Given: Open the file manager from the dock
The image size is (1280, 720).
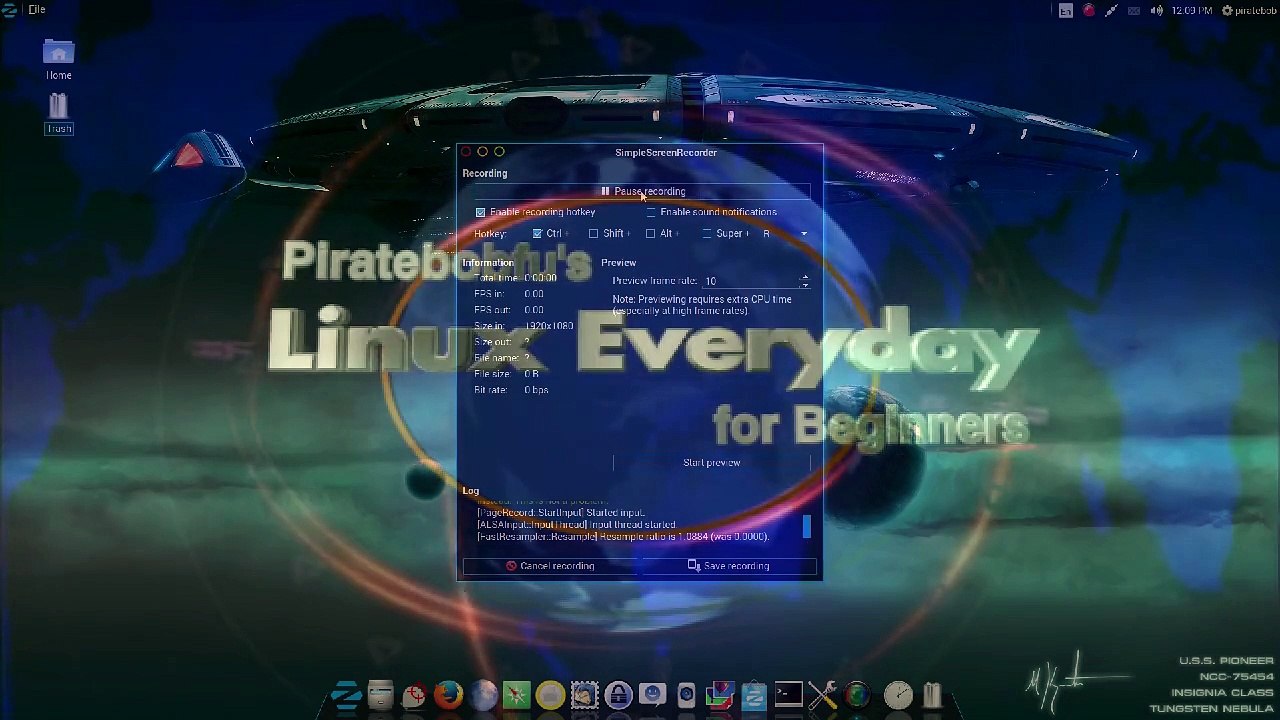Looking at the screenshot, I should click(381, 694).
